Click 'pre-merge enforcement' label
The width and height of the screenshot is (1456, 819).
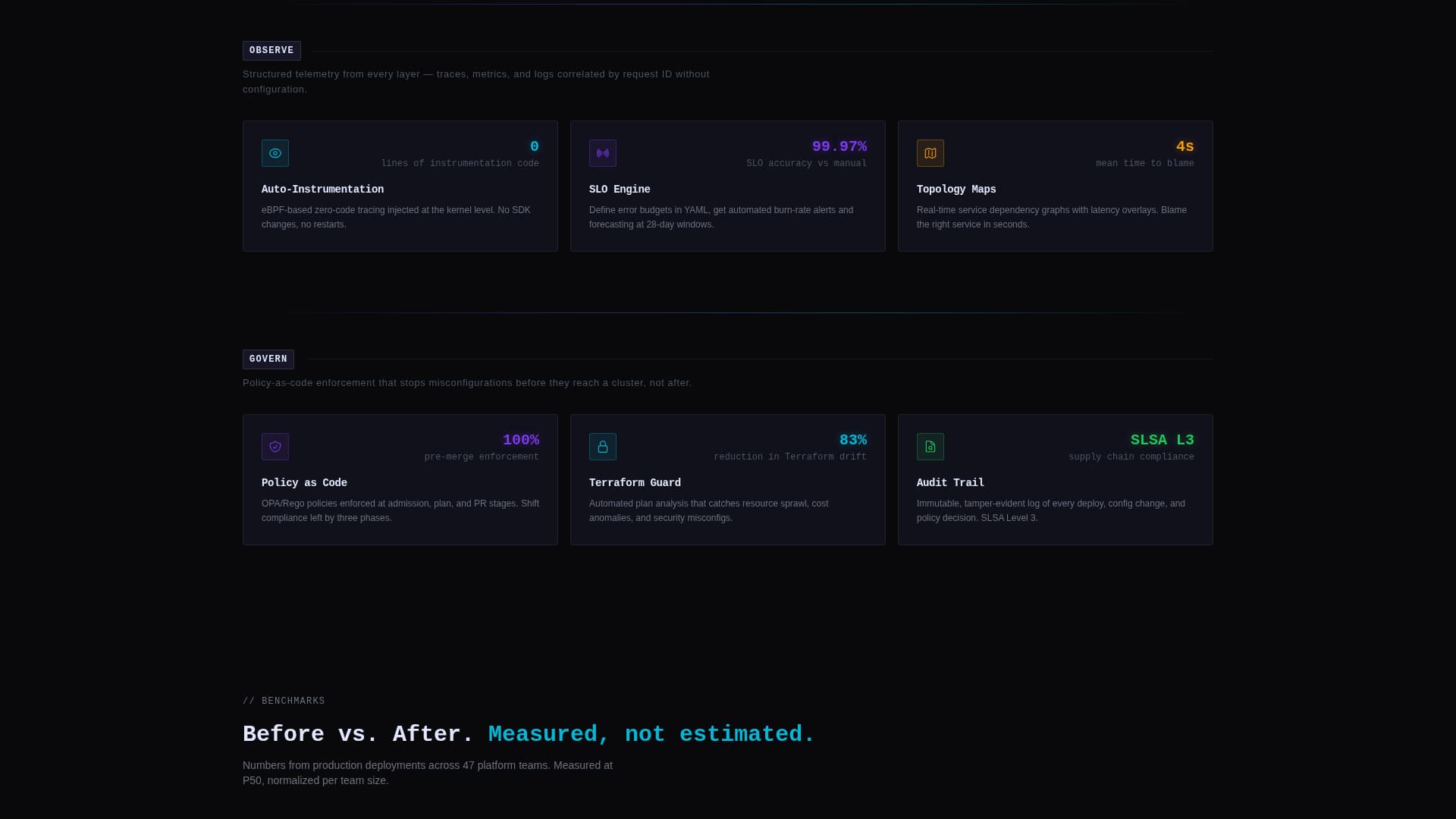coord(482,457)
